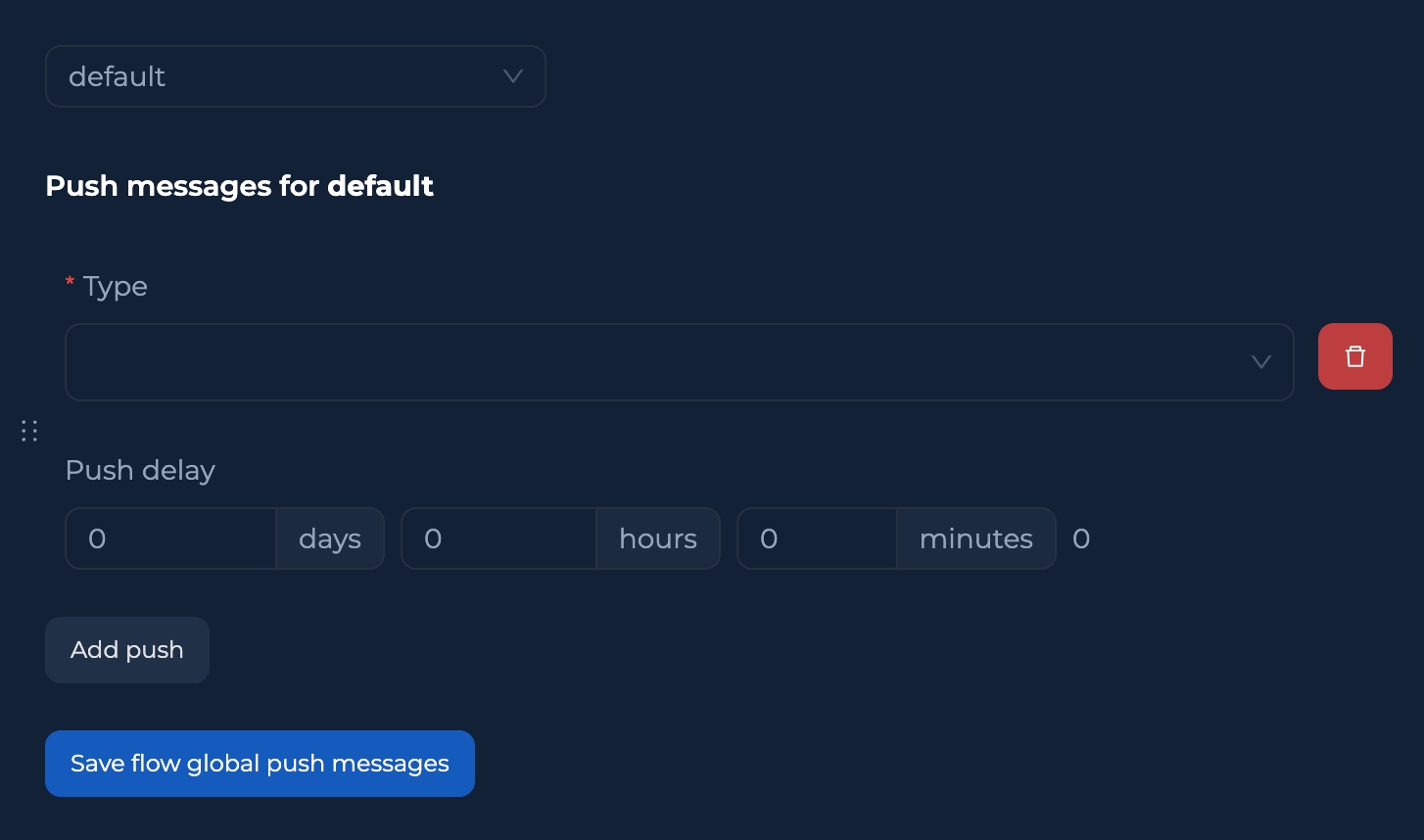Click the Type field label
Image resolution: width=1424 pixels, height=840 pixels.
coord(116,286)
